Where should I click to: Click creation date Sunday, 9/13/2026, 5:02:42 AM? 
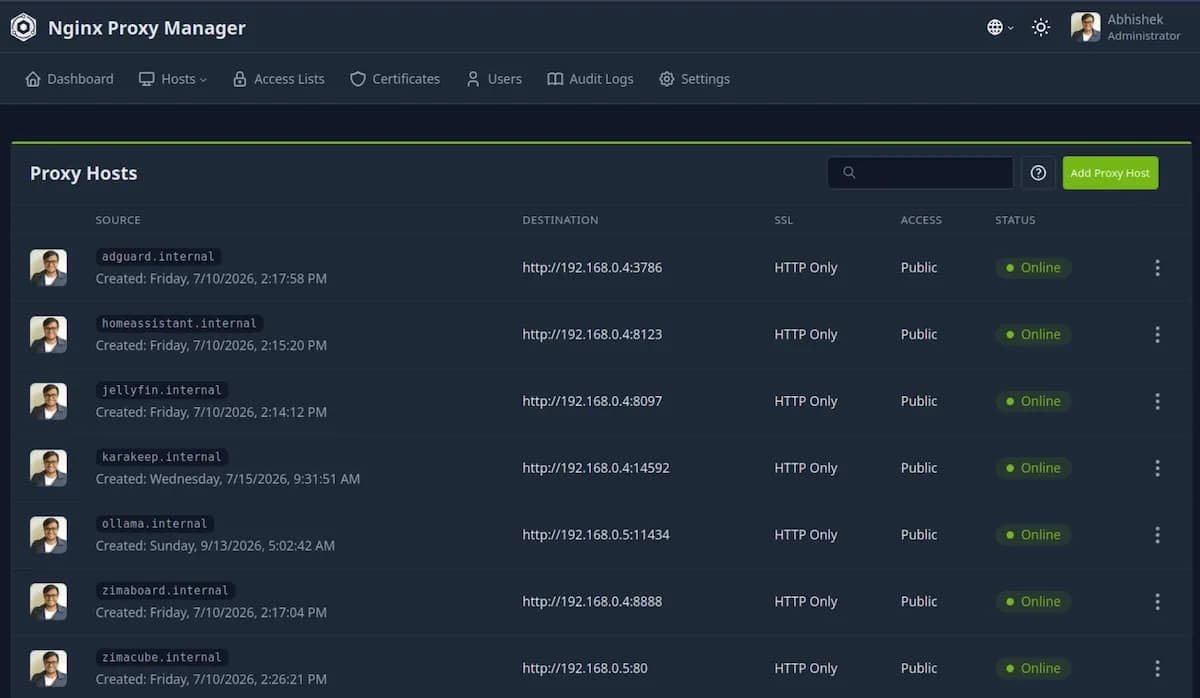(x=215, y=546)
